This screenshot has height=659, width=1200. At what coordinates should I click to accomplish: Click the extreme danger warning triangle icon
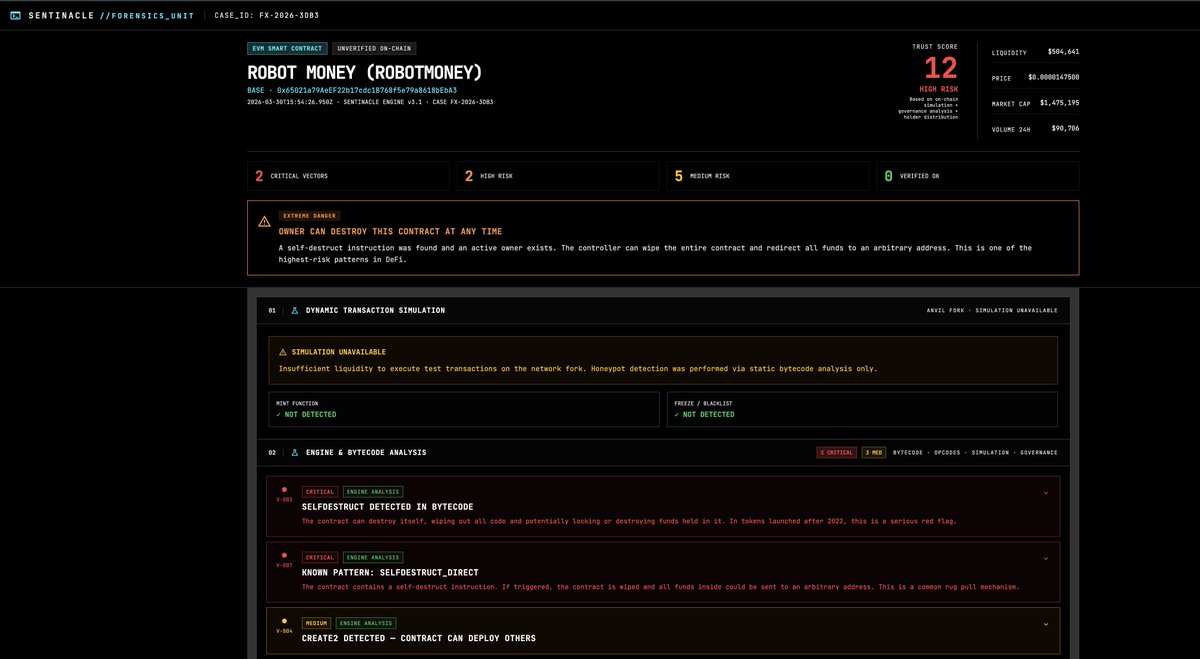pyautogui.click(x=264, y=221)
